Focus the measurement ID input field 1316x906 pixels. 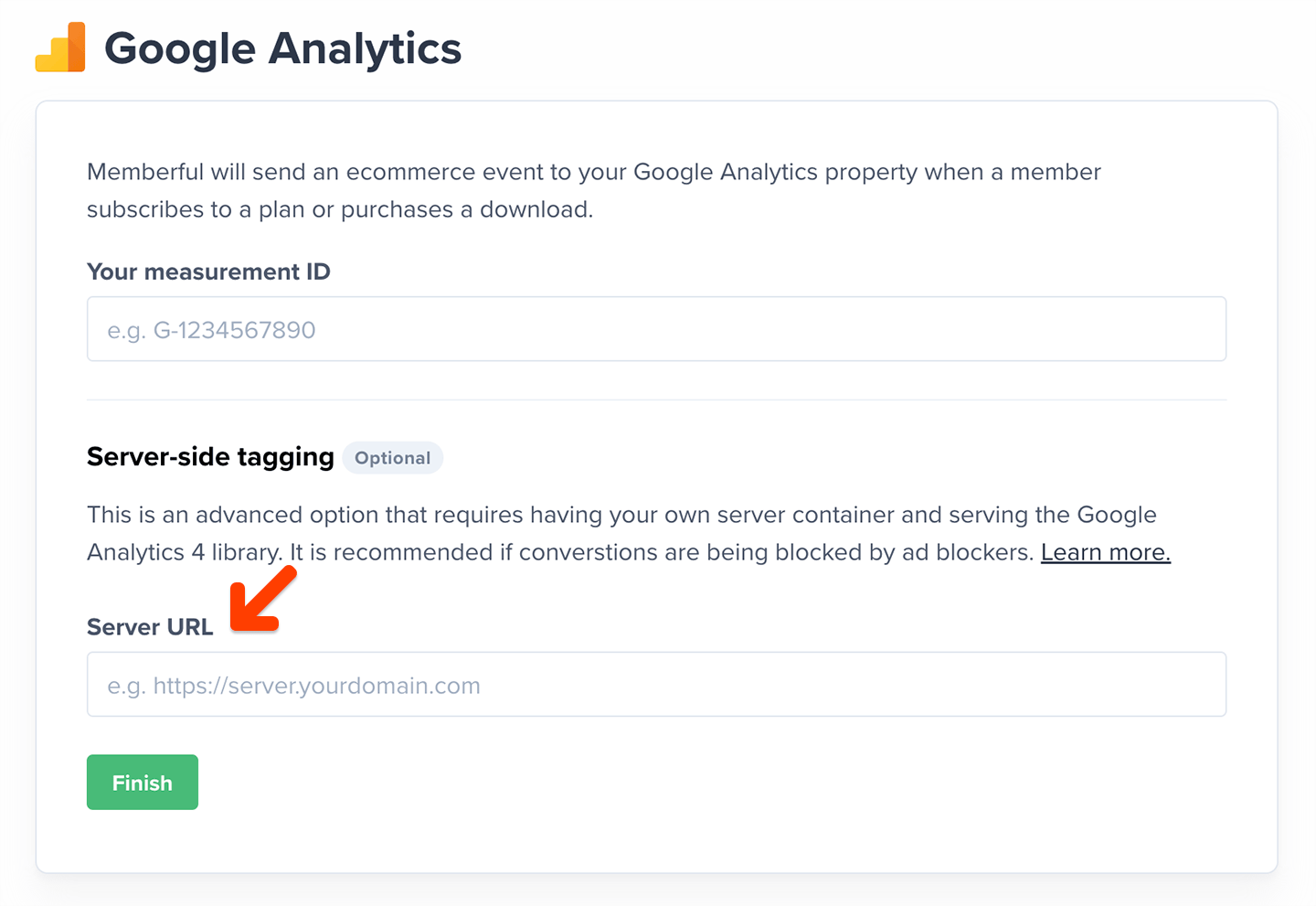[656, 329]
